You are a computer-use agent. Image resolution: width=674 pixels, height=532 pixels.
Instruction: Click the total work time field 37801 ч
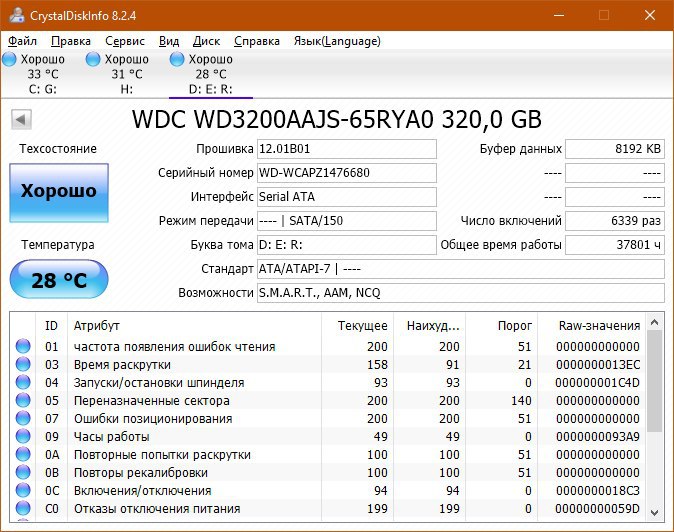tap(615, 245)
